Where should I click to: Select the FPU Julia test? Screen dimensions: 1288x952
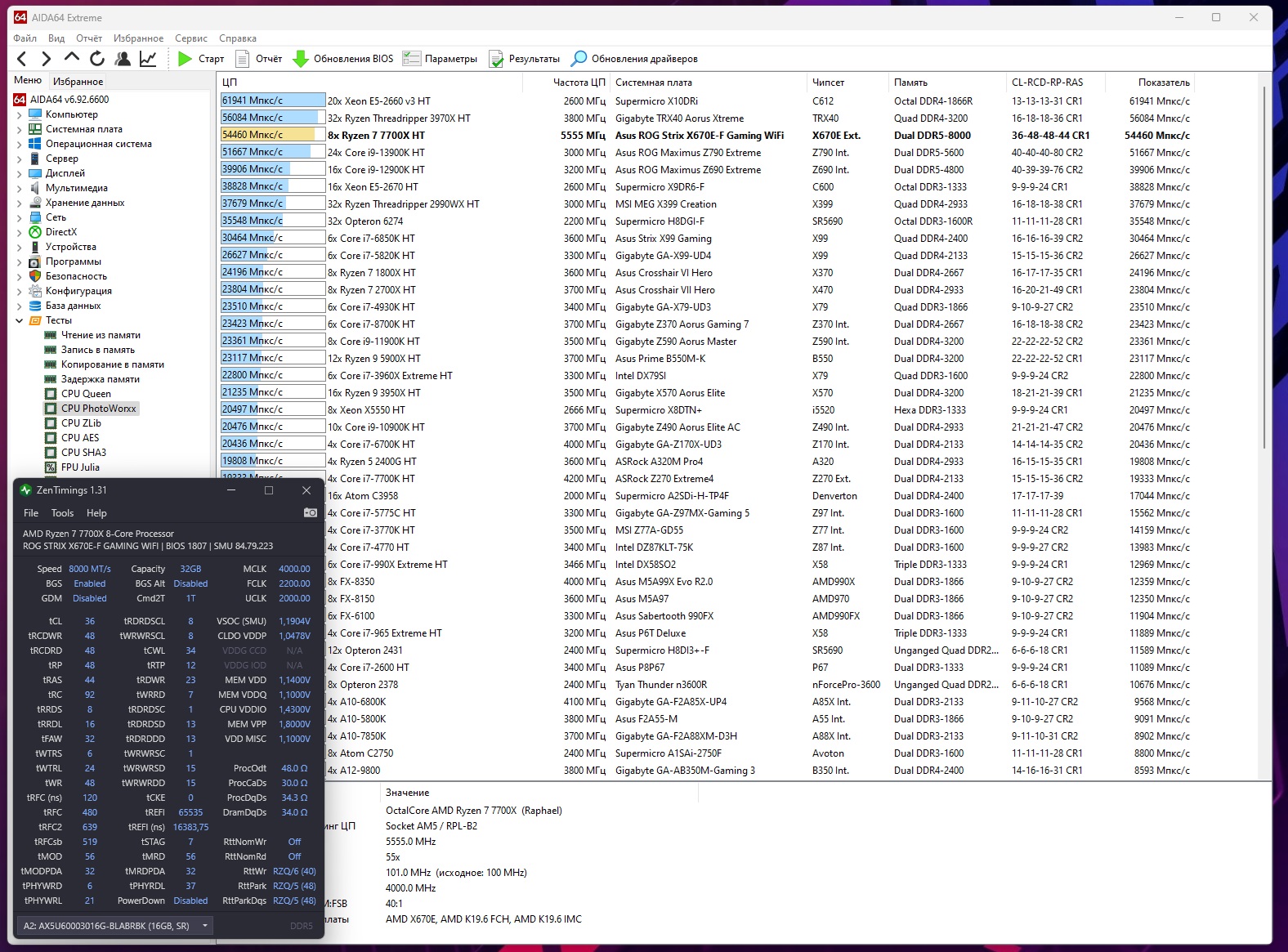[x=80, y=467]
